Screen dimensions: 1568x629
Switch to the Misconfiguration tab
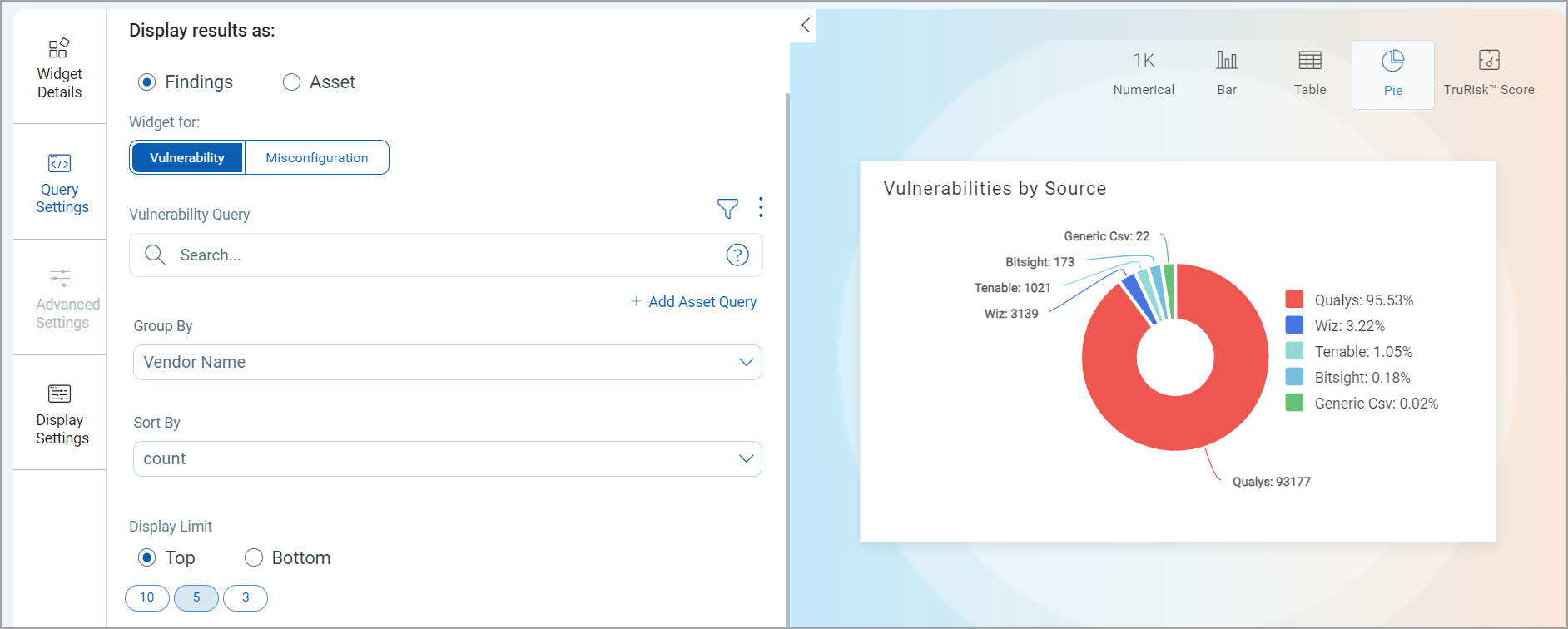316,158
